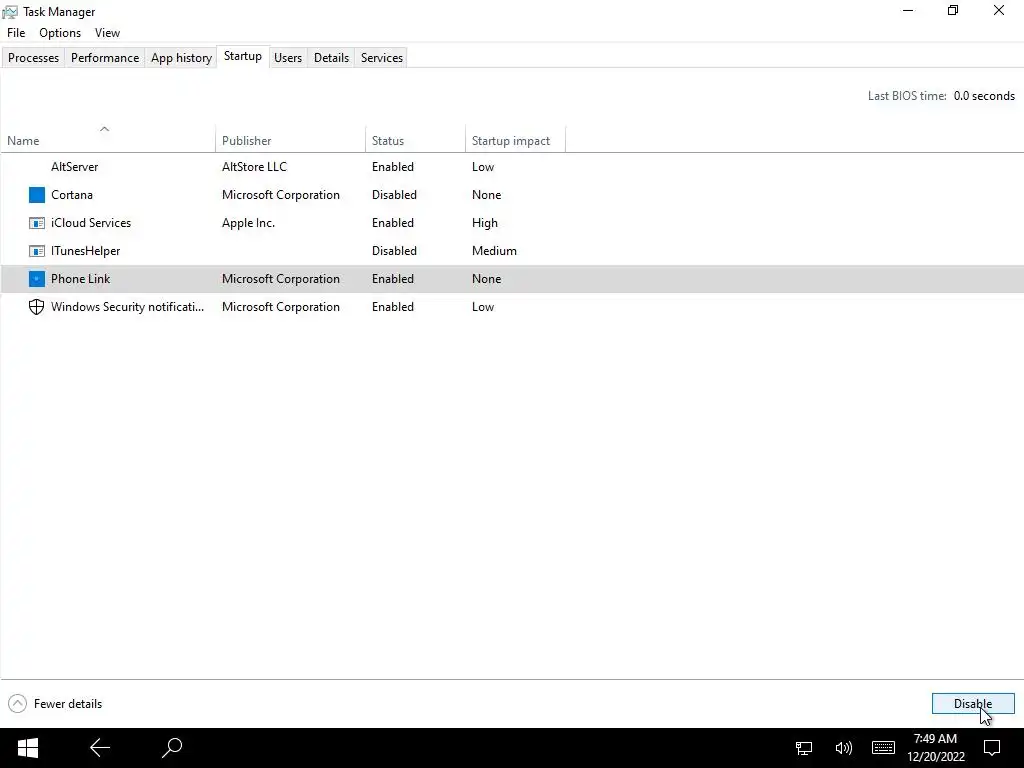Click the Task Manager title bar icon

click(x=10, y=12)
